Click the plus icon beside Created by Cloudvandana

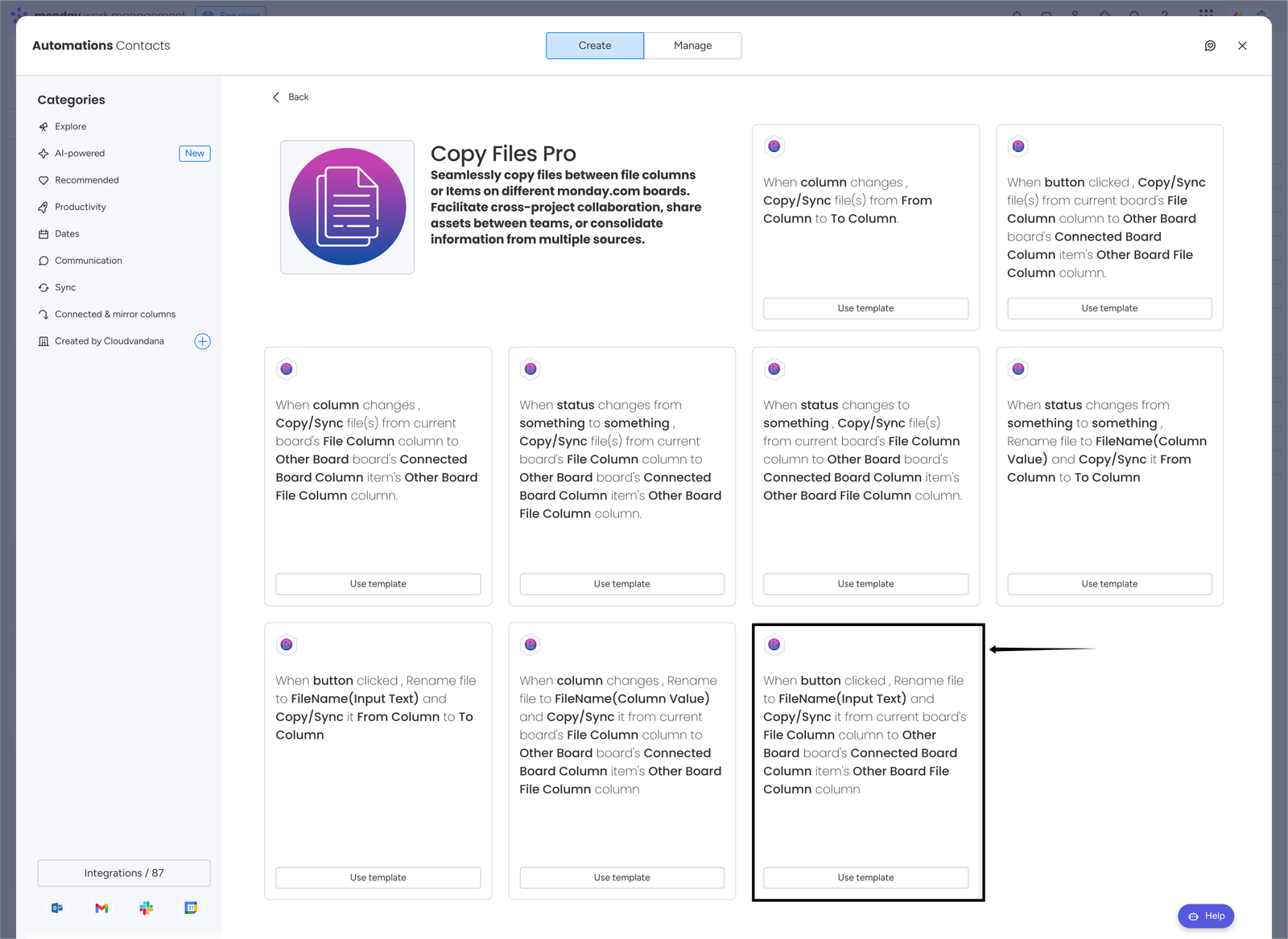coord(202,341)
